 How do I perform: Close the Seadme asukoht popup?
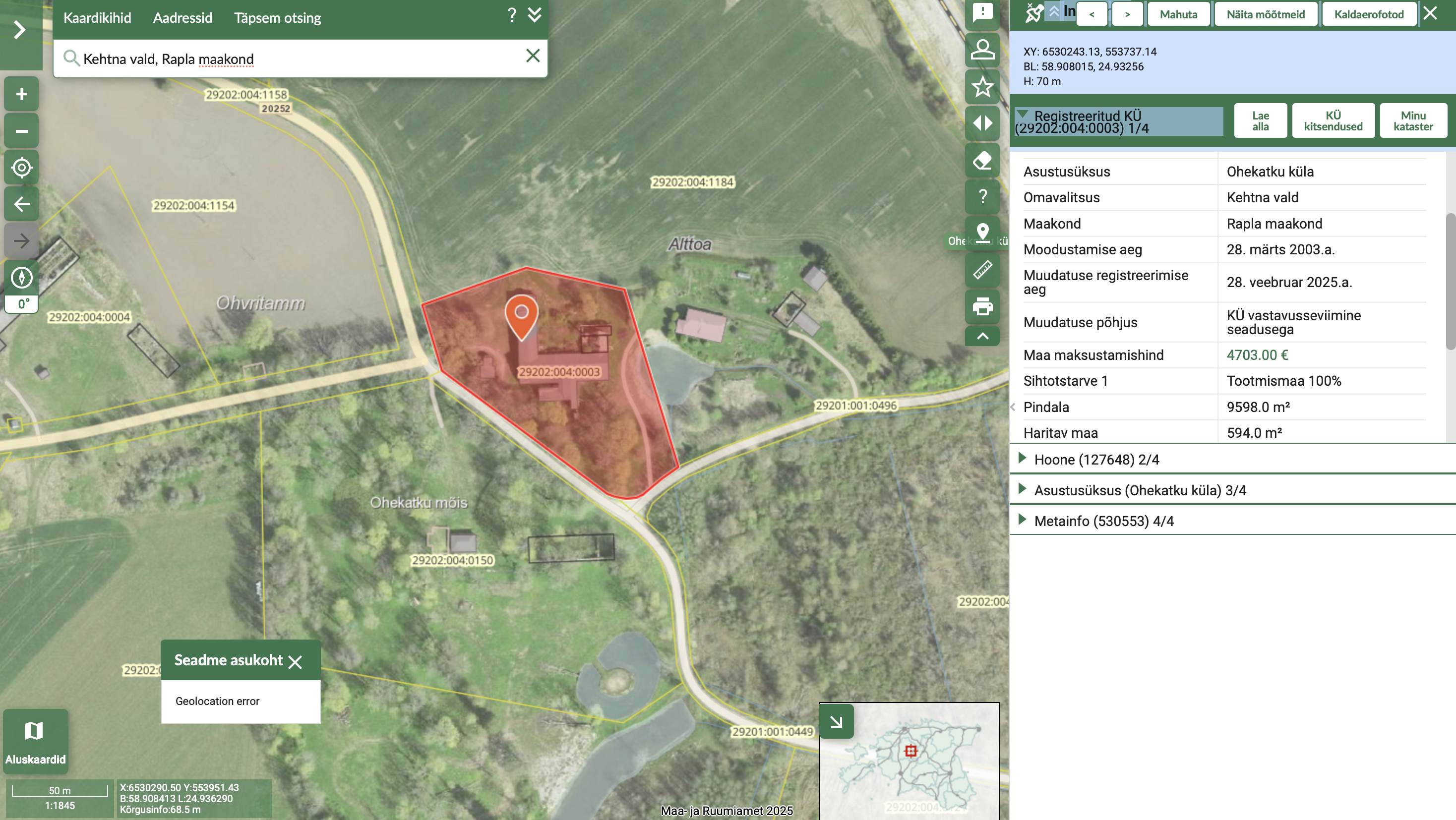pos(295,662)
